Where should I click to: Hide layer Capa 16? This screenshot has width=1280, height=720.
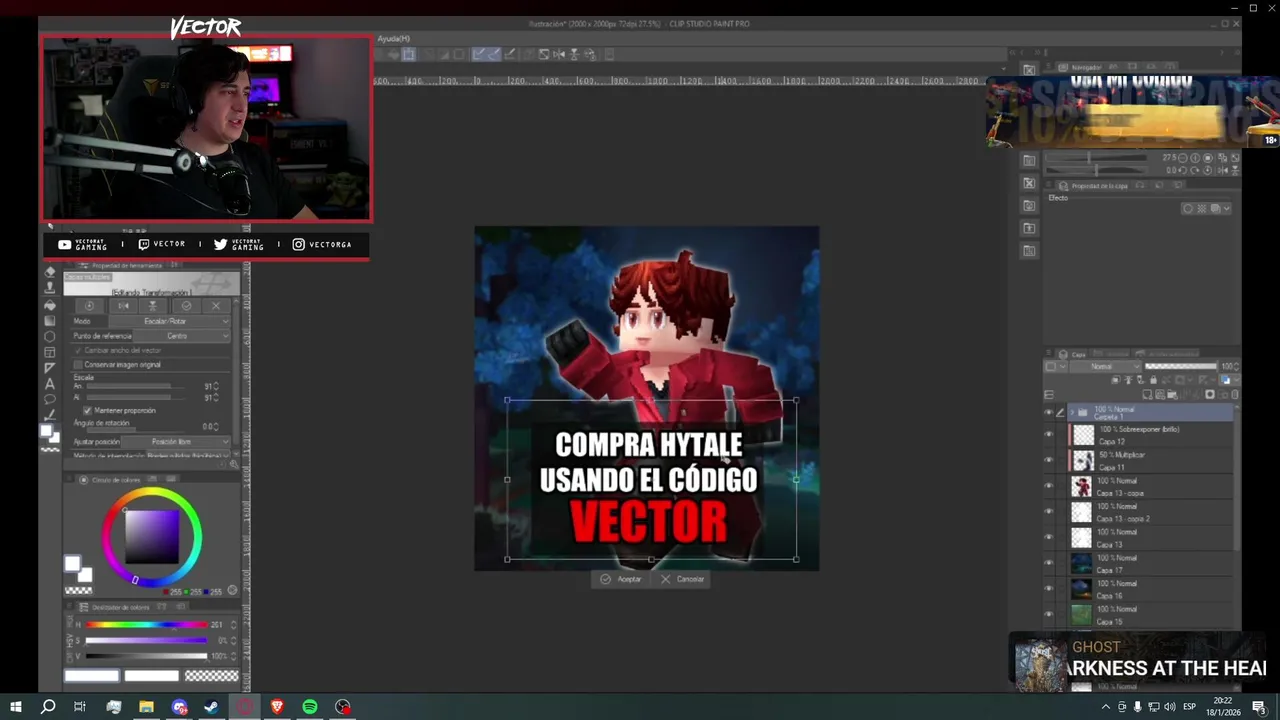pos(1049,588)
